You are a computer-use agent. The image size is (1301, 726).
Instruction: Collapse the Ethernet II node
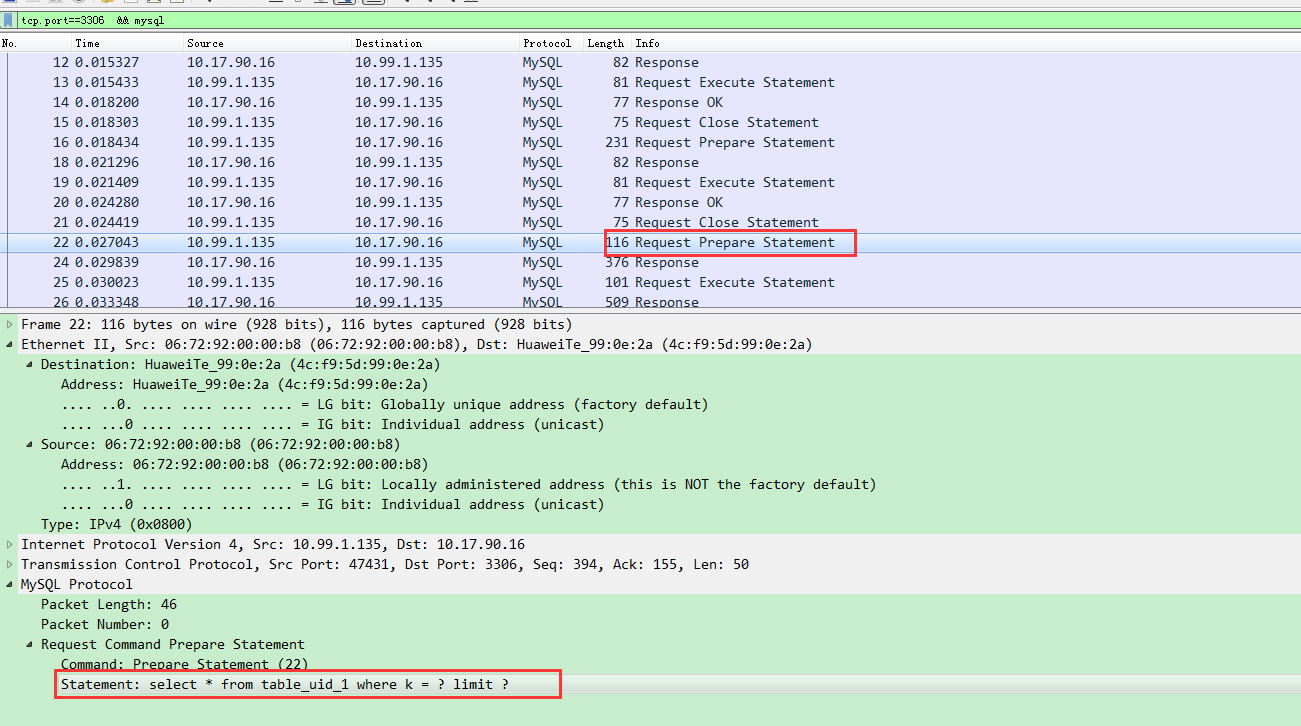click(11, 344)
